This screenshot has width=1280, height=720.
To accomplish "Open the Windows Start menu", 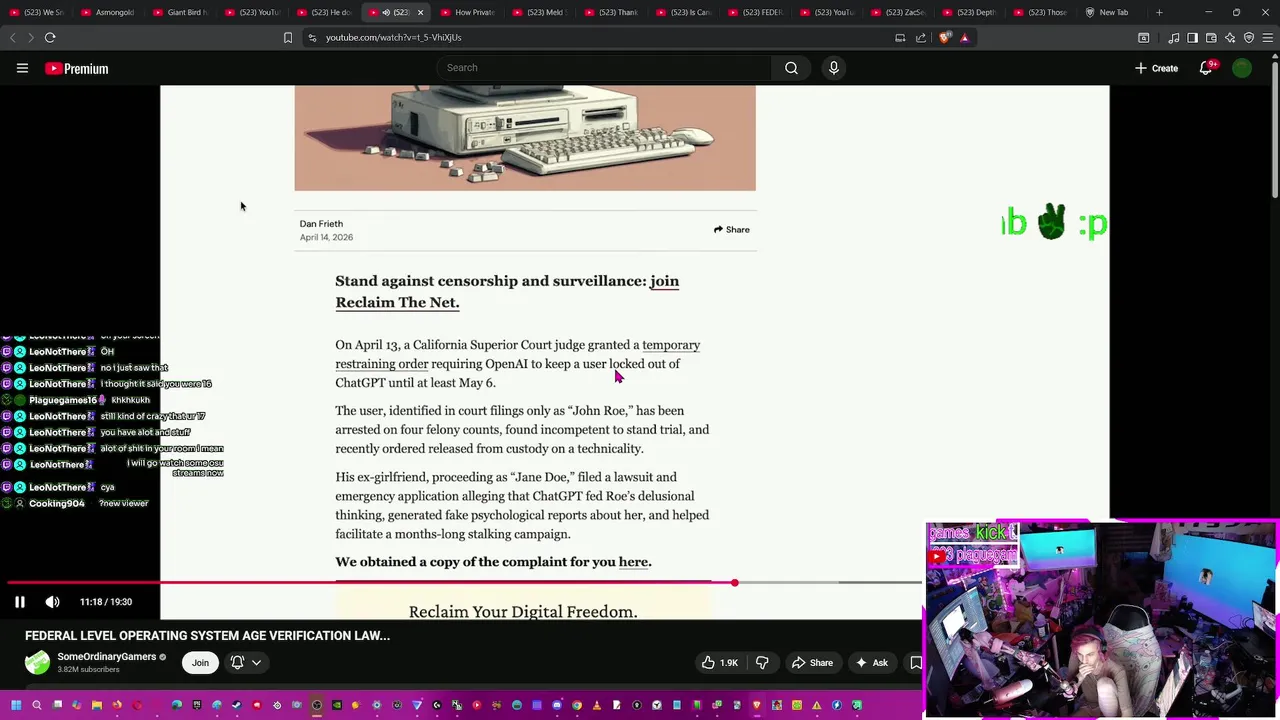I will point(16,705).
